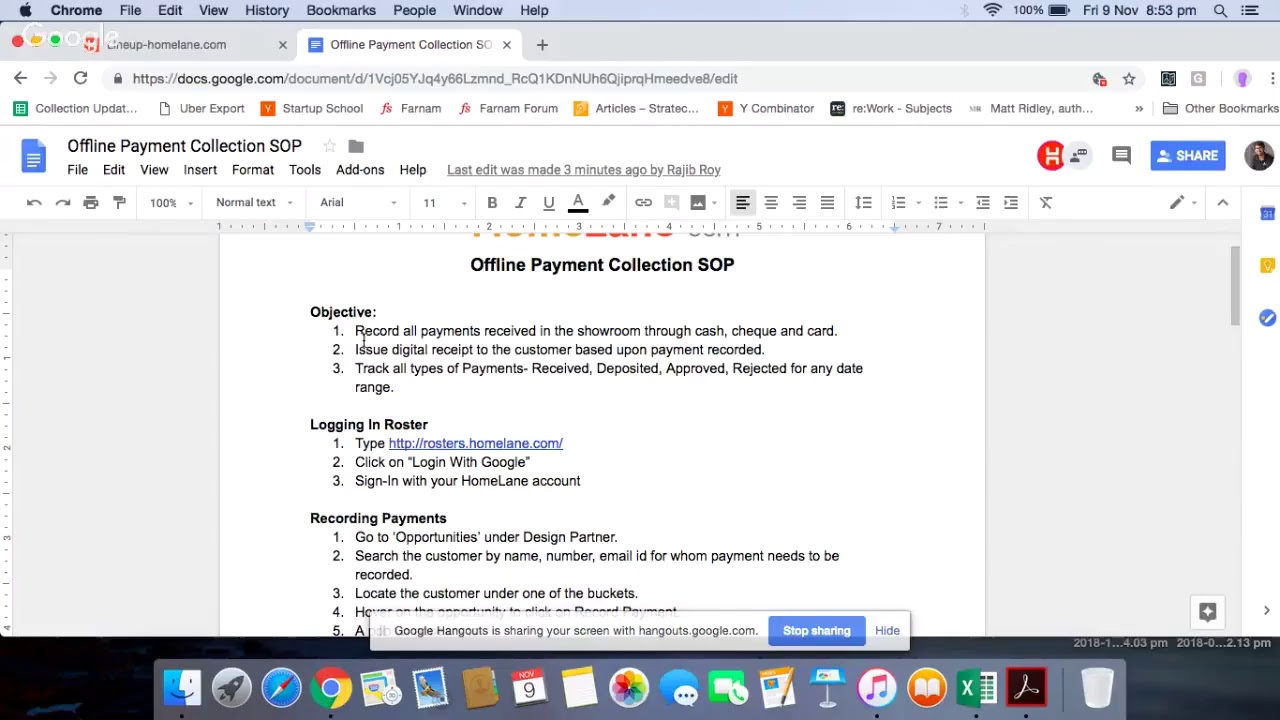The image size is (1280, 720).
Task: Star the document title
Action: click(x=329, y=146)
